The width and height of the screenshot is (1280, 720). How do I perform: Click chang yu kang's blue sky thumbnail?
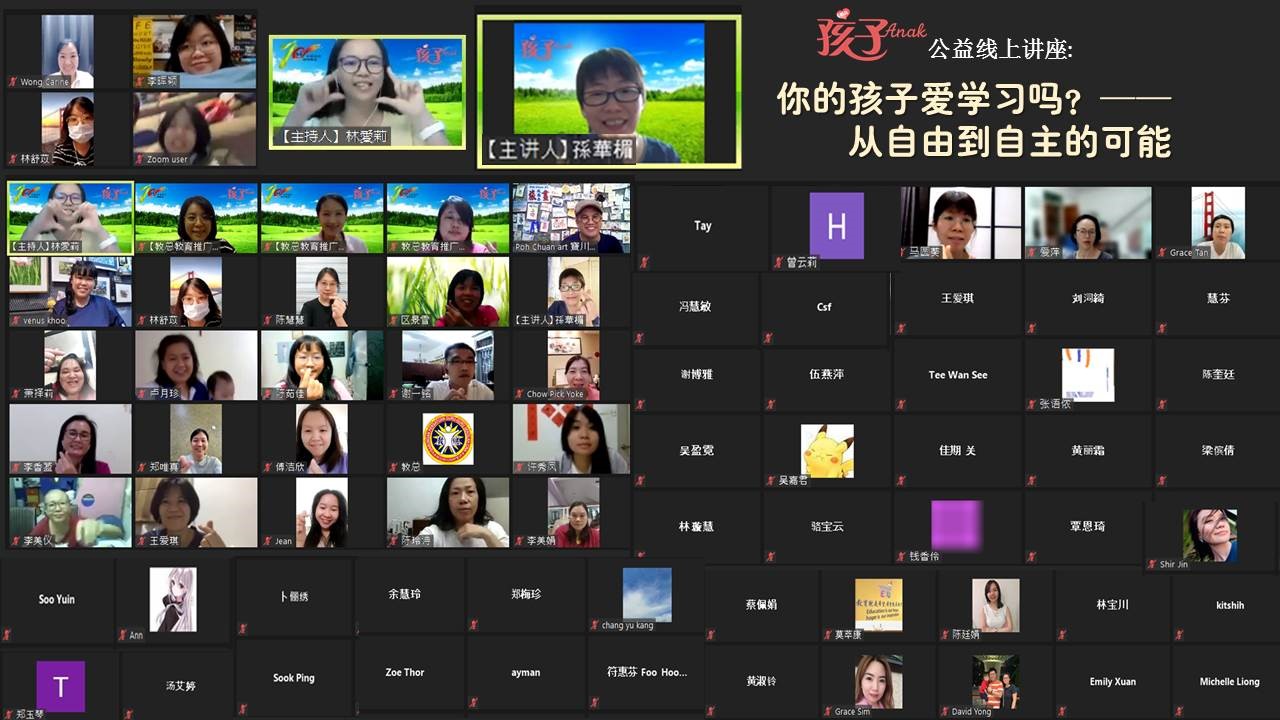pyautogui.click(x=646, y=592)
